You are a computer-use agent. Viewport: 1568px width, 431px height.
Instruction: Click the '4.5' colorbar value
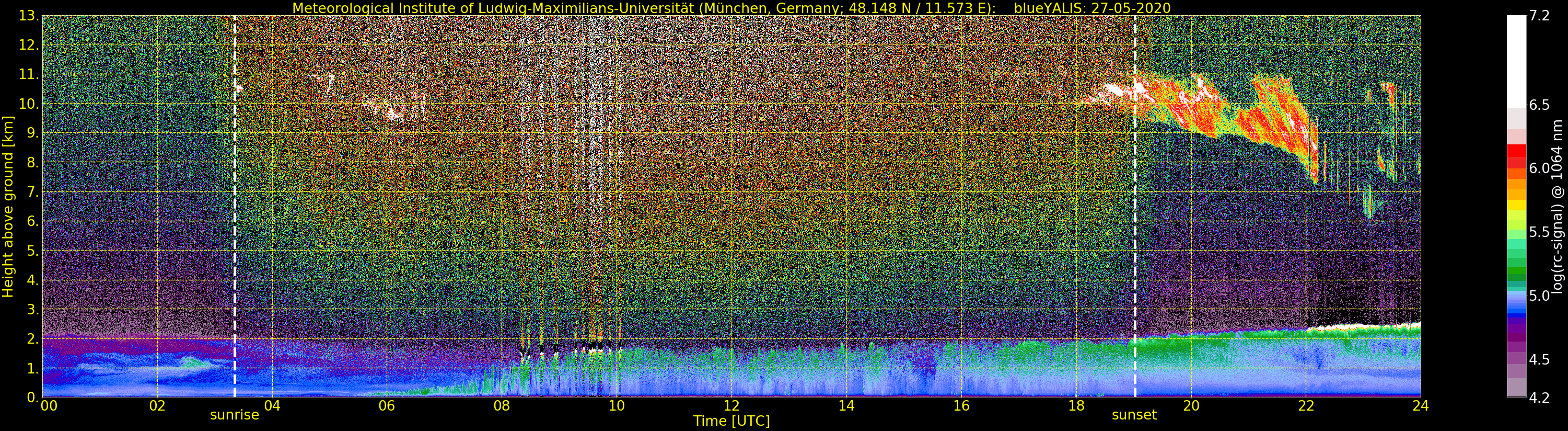tap(1539, 360)
